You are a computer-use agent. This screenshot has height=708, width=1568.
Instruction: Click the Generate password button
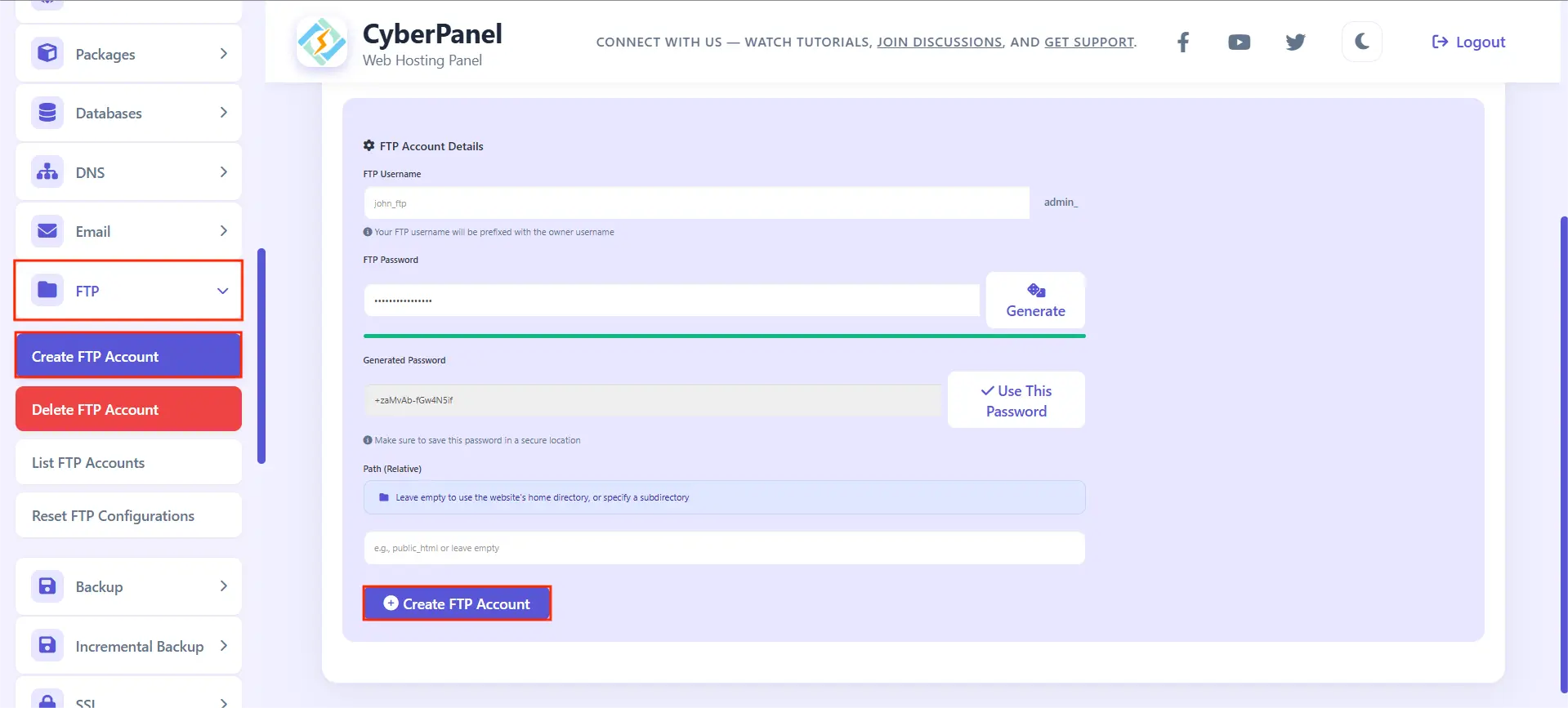coord(1035,301)
